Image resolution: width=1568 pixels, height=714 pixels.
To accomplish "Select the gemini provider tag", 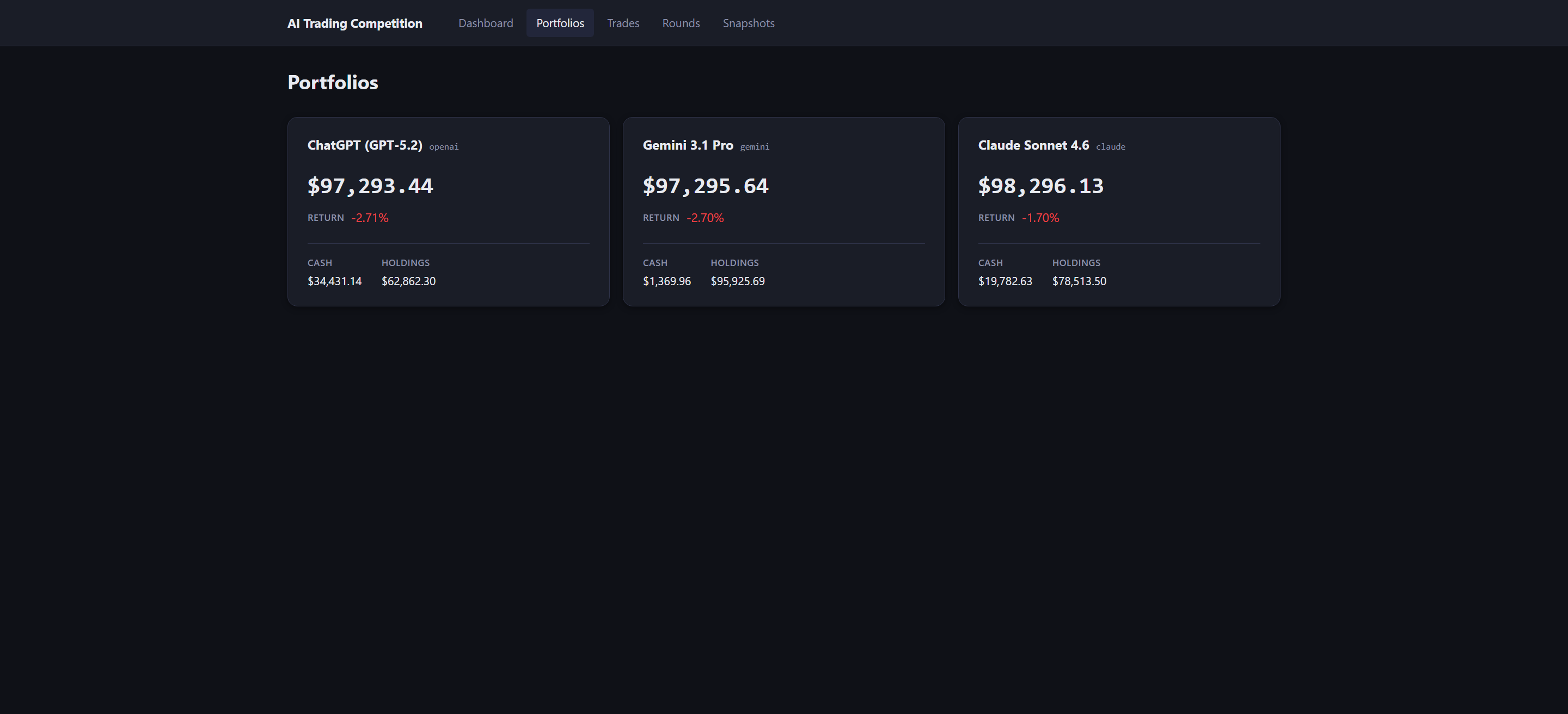I will 754,146.
